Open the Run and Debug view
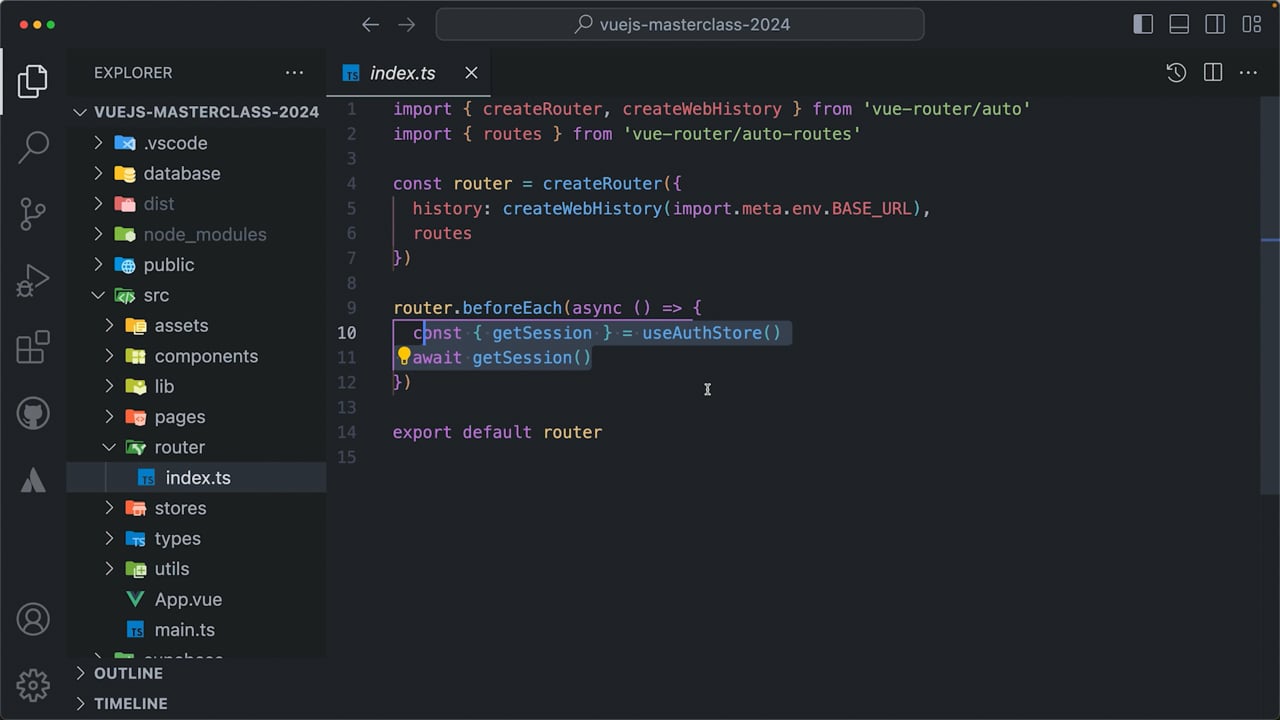1280x720 pixels. [x=33, y=281]
